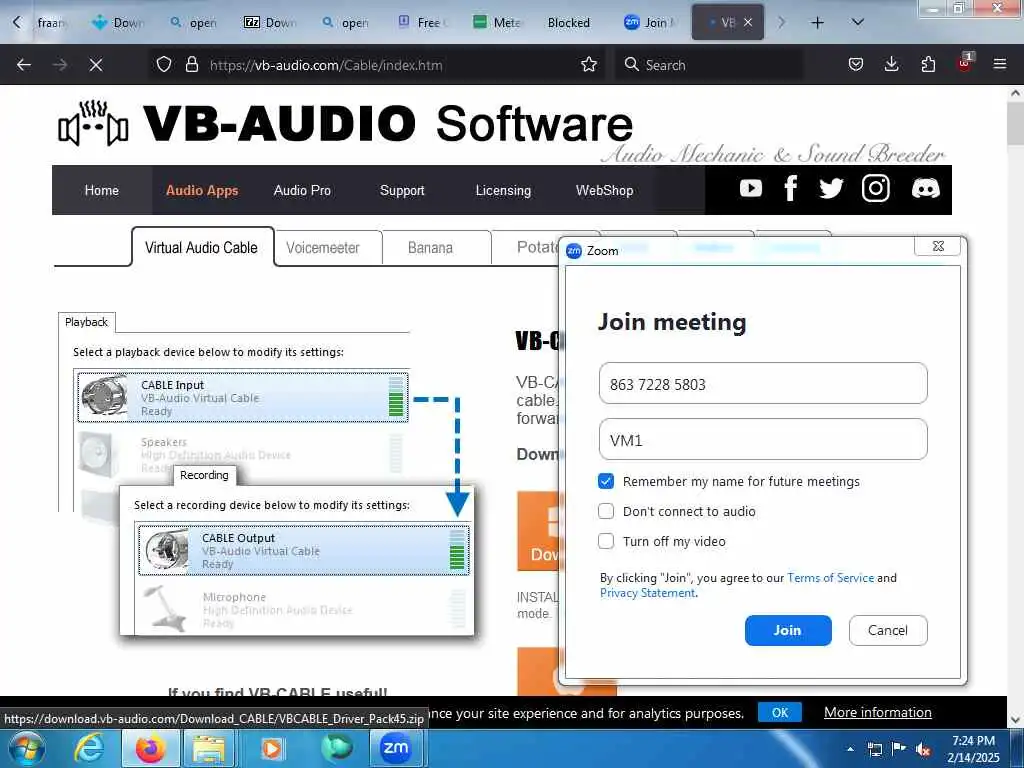Open the Privacy Statement link
This screenshot has height=768, width=1024.
647,593
